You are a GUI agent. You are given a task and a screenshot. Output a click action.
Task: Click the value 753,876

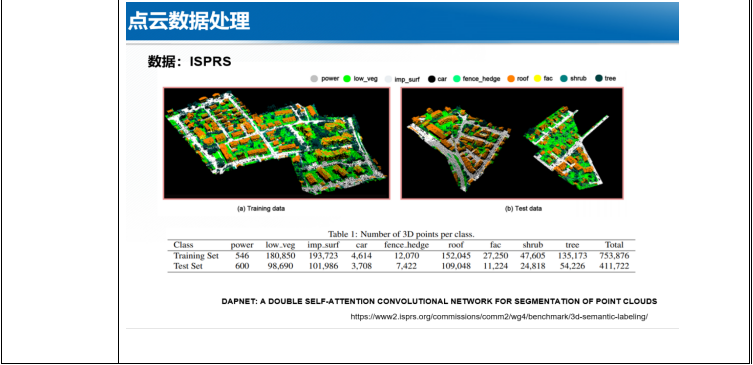click(614, 256)
